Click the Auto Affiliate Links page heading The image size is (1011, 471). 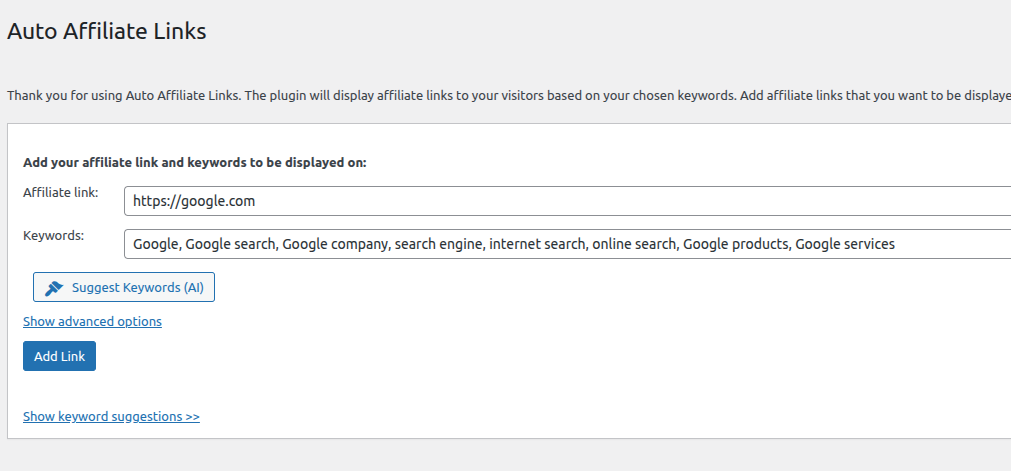106,32
